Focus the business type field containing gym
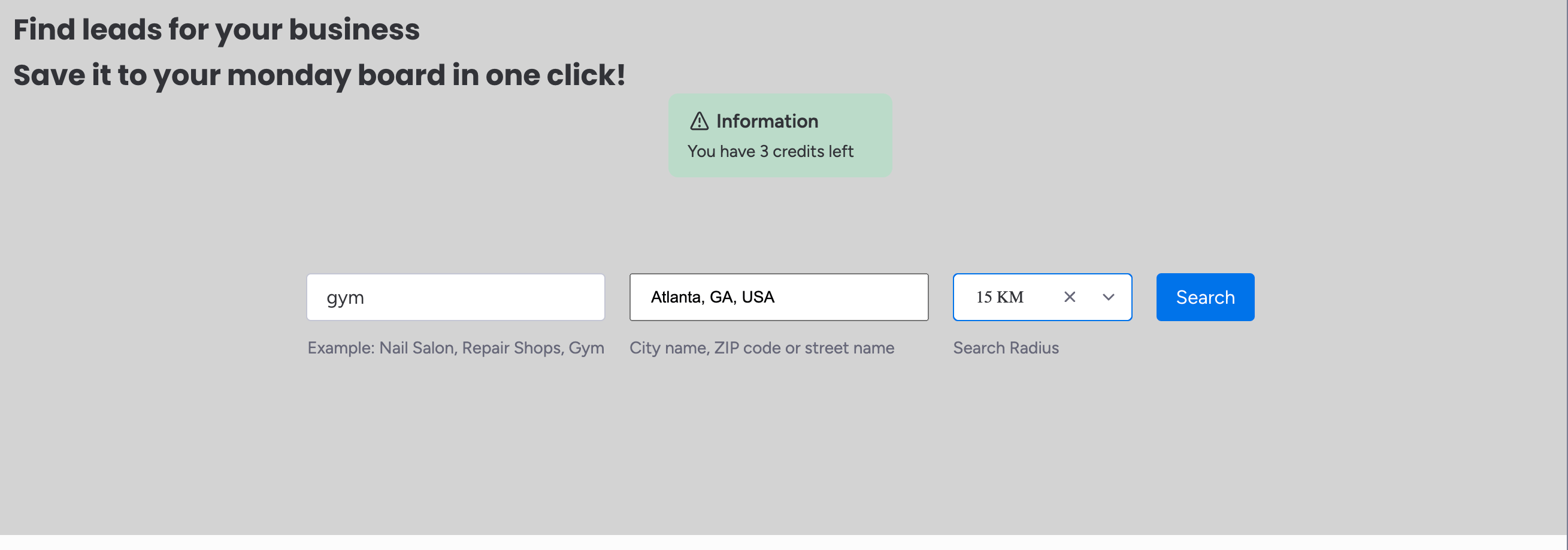The width and height of the screenshot is (1568, 550). point(455,297)
